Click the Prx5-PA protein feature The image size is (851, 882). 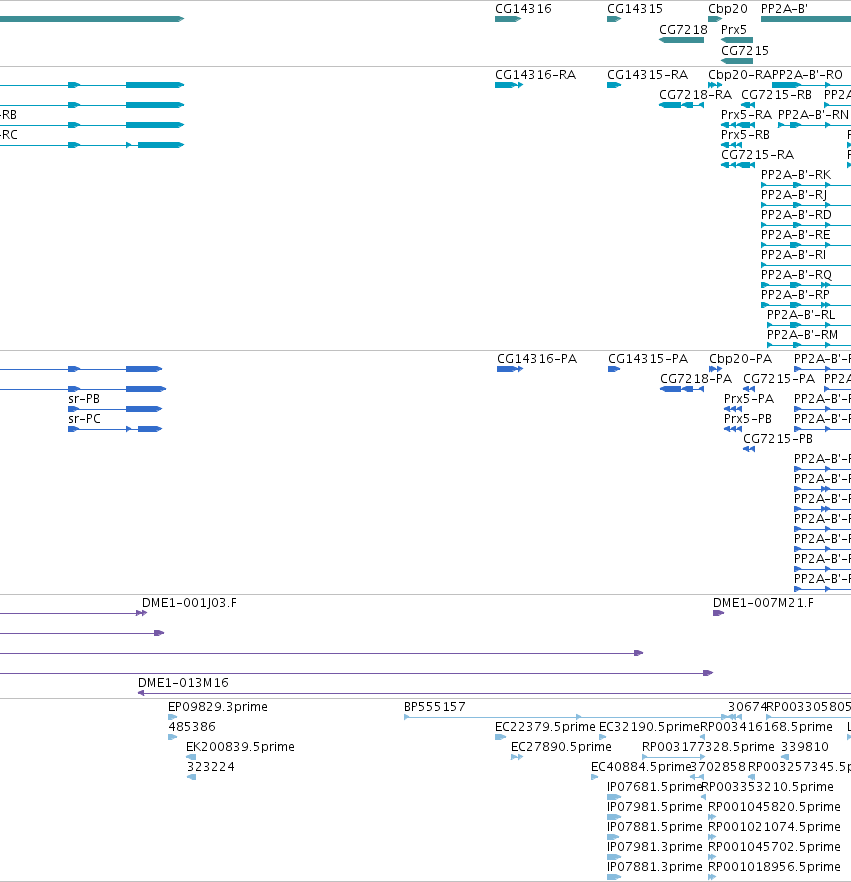click(x=733, y=409)
